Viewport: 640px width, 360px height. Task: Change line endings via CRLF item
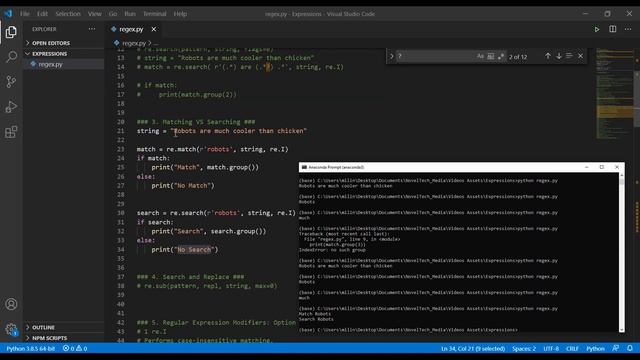[x=572, y=348]
